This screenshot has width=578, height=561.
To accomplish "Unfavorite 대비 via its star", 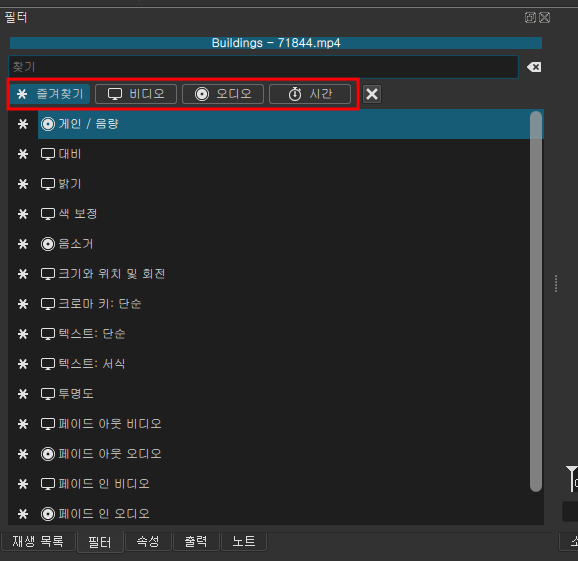I will click(23, 154).
